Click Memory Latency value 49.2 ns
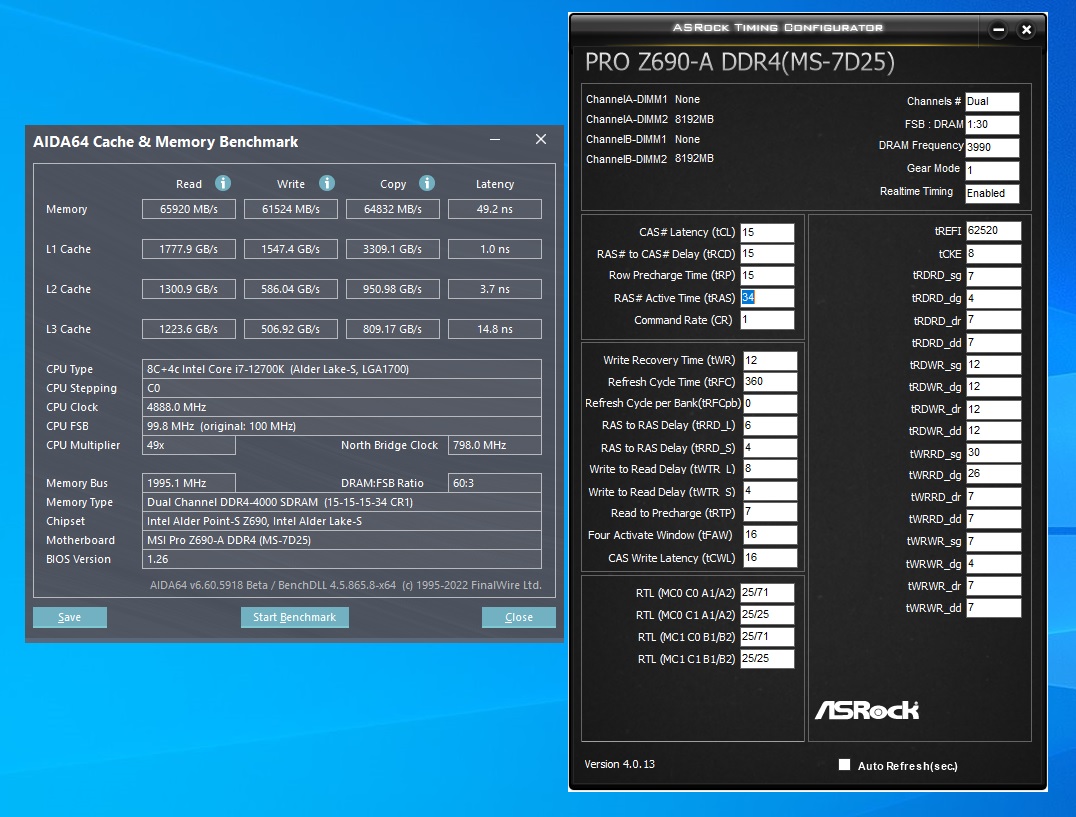This screenshot has width=1076, height=817. (x=495, y=209)
